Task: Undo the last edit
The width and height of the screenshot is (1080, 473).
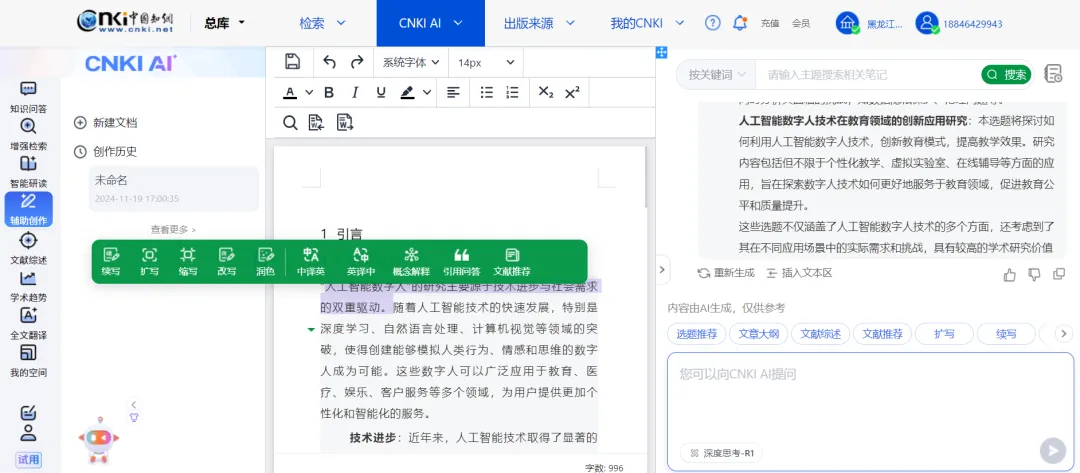Action: pos(329,62)
